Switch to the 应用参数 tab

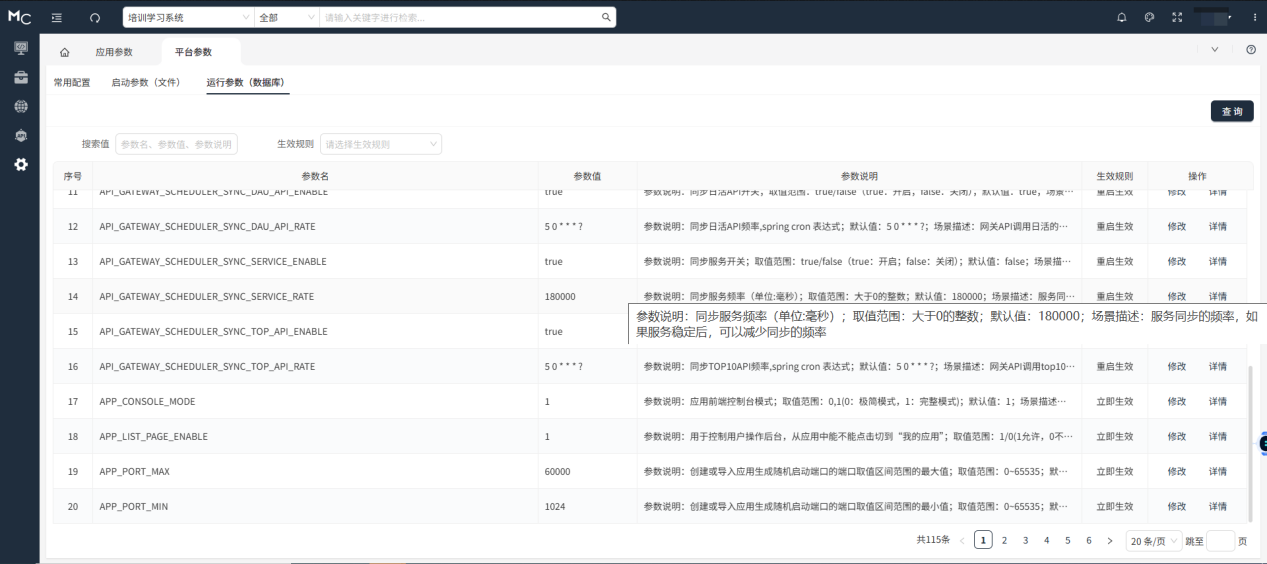(114, 52)
